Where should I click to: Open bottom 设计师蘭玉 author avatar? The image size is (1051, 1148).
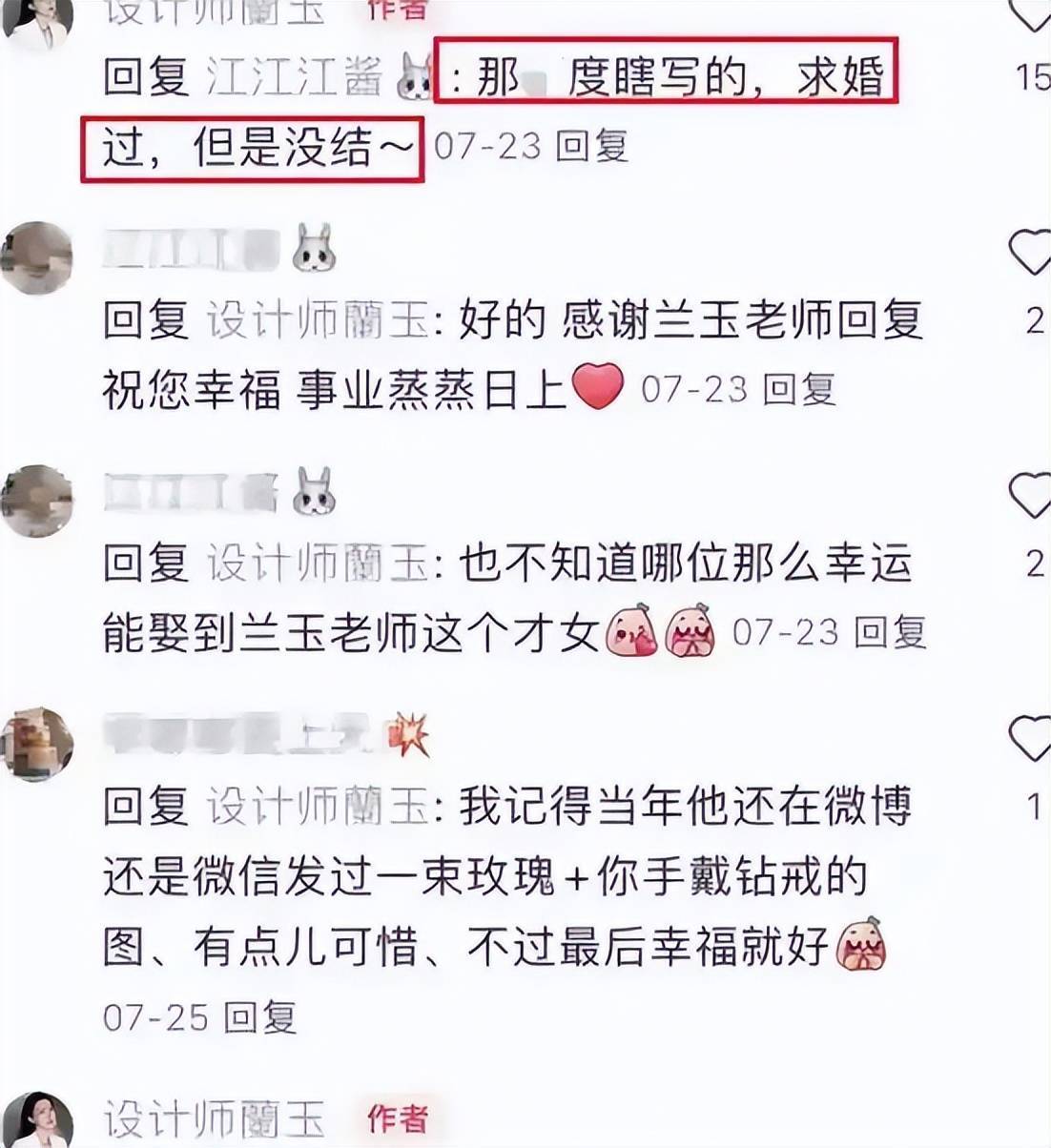click(37, 1120)
